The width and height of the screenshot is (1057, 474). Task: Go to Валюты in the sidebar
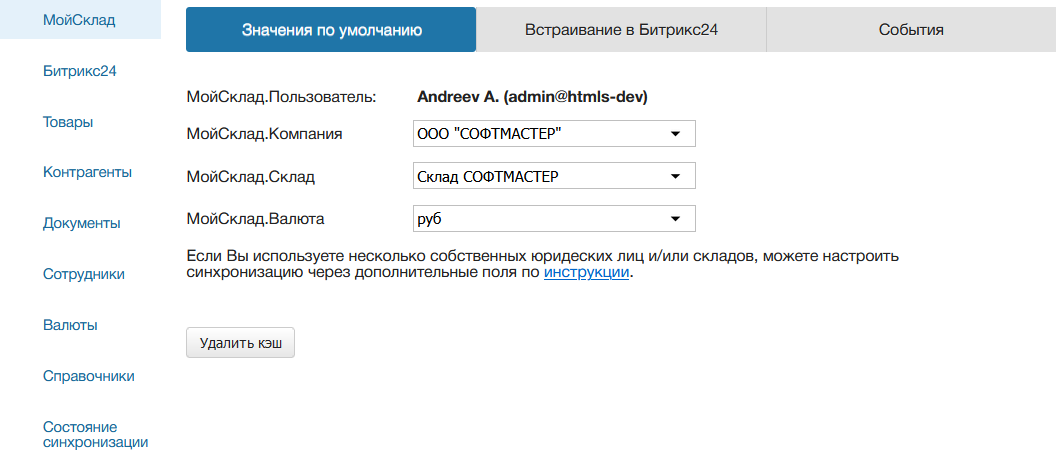70,324
